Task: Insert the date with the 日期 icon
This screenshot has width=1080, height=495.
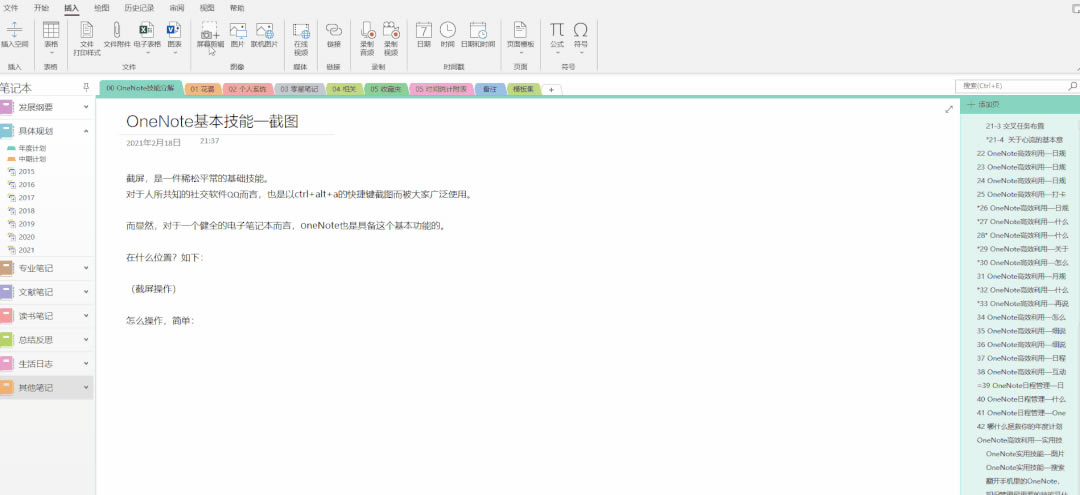Action: [424, 30]
